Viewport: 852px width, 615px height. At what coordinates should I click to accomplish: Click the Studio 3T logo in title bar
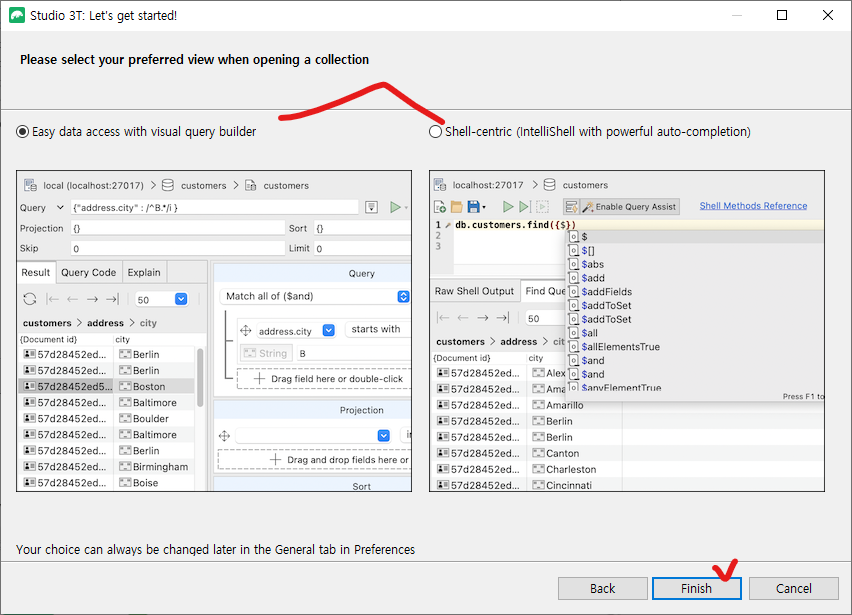coord(17,15)
